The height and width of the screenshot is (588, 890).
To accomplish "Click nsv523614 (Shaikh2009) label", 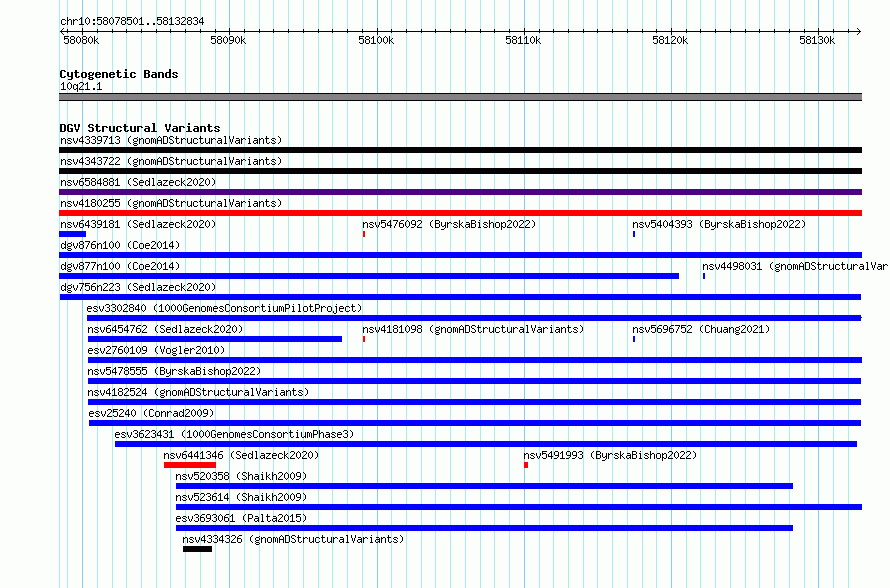I will (x=241, y=497).
